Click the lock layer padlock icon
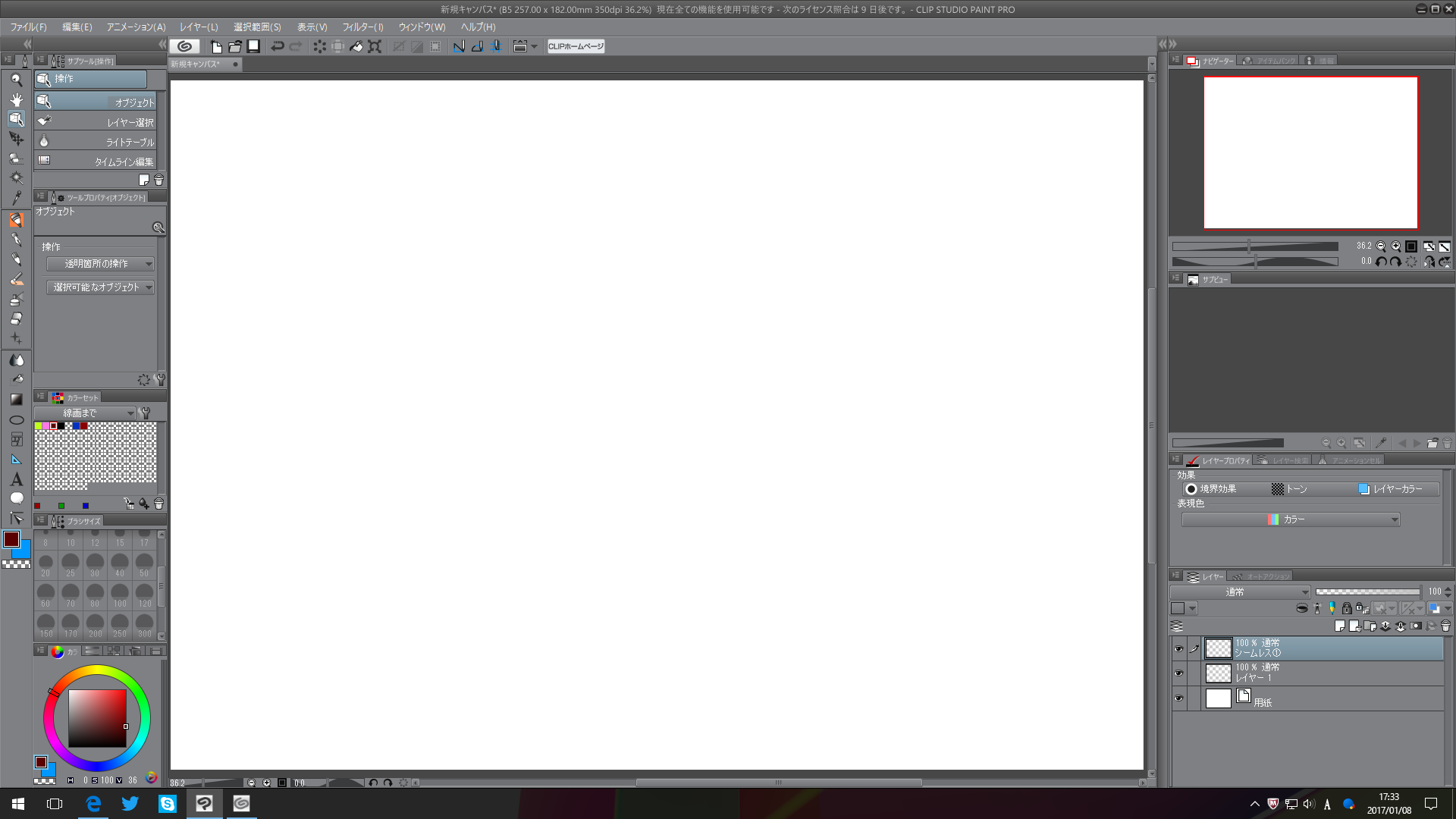 pyautogui.click(x=1347, y=608)
